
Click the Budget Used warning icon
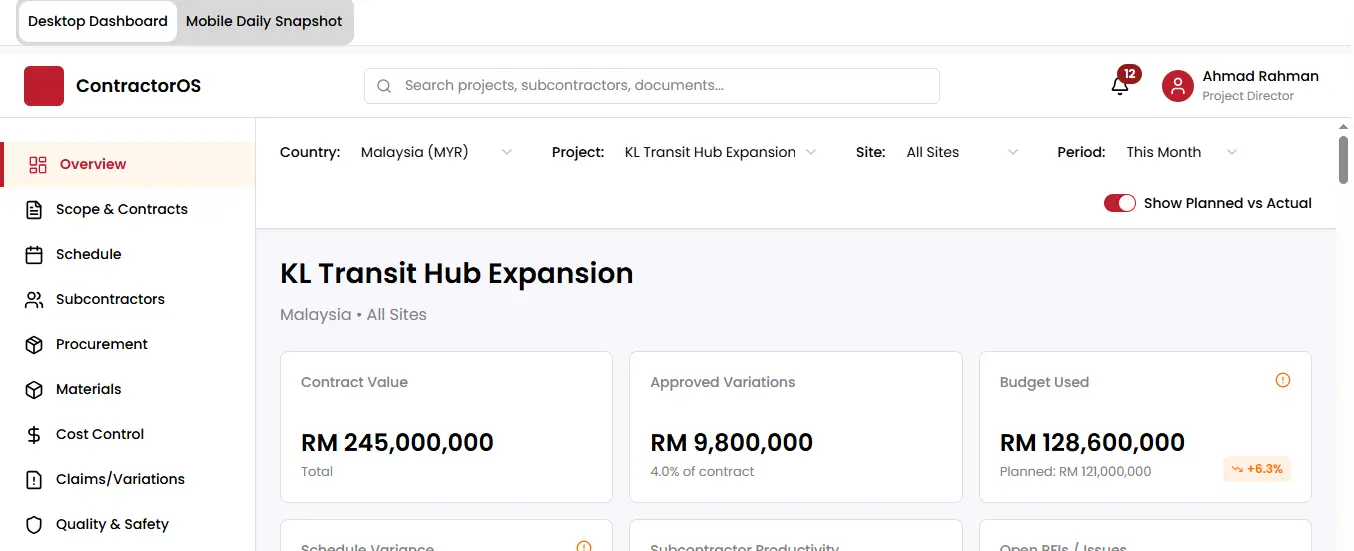point(1283,380)
